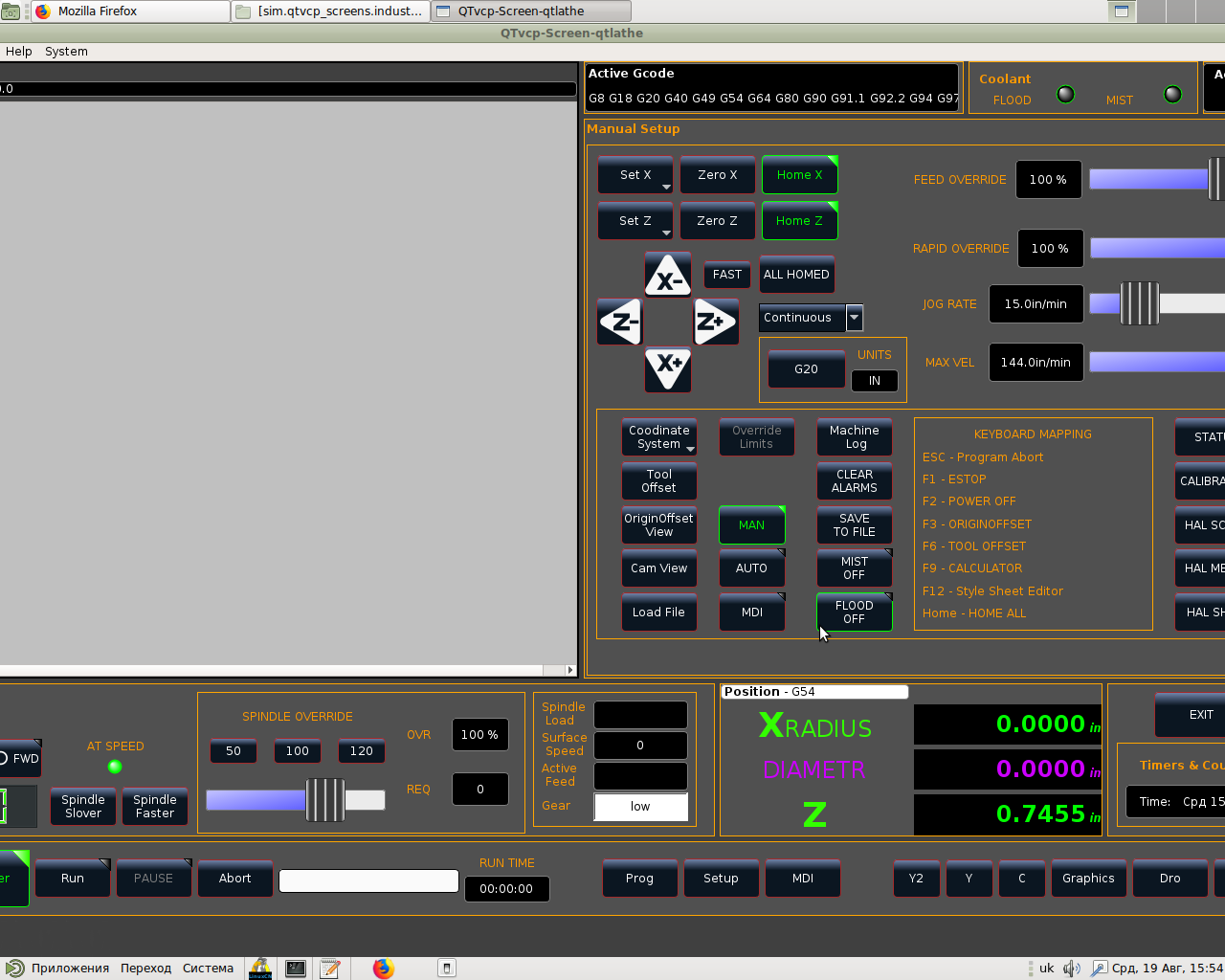Click the FEED OVERRIDE slider track
The image size is (1225, 980).
pos(1157,179)
